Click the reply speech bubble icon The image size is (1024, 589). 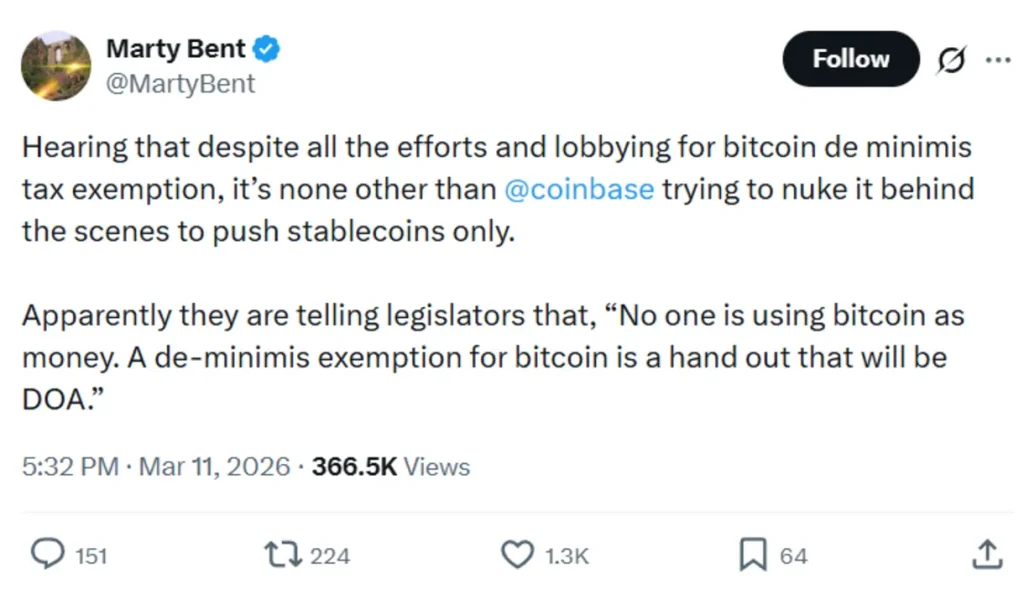[x=48, y=553]
